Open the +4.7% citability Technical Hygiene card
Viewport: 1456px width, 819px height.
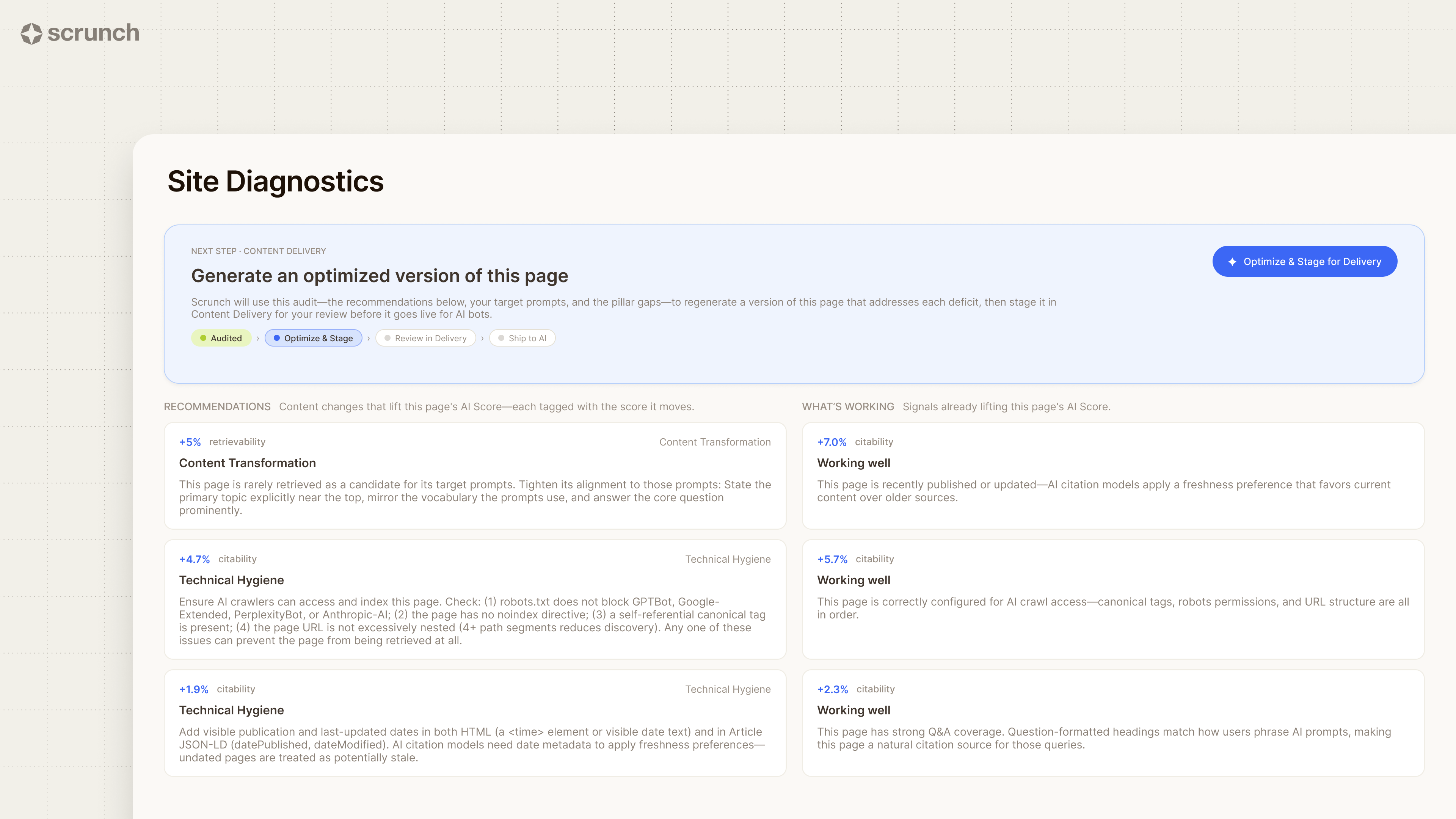click(x=475, y=599)
